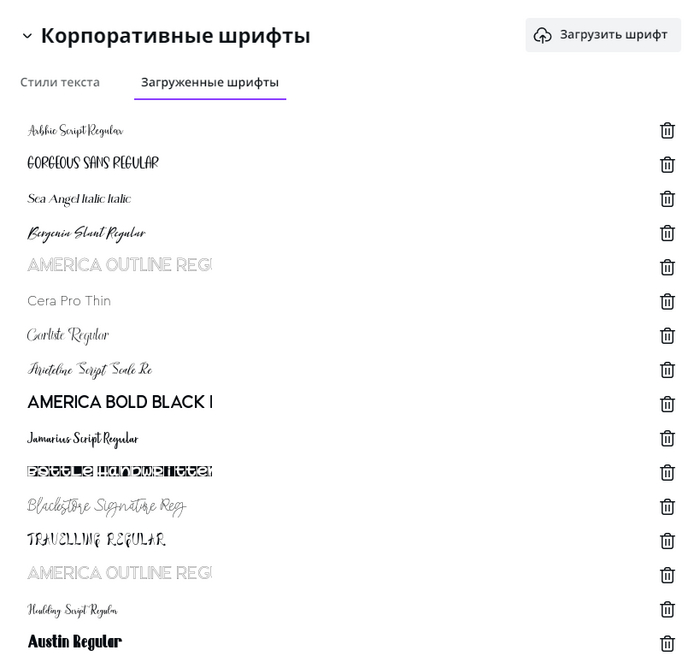
Task: Remove the Blackstone Signature font
Action: (x=667, y=507)
